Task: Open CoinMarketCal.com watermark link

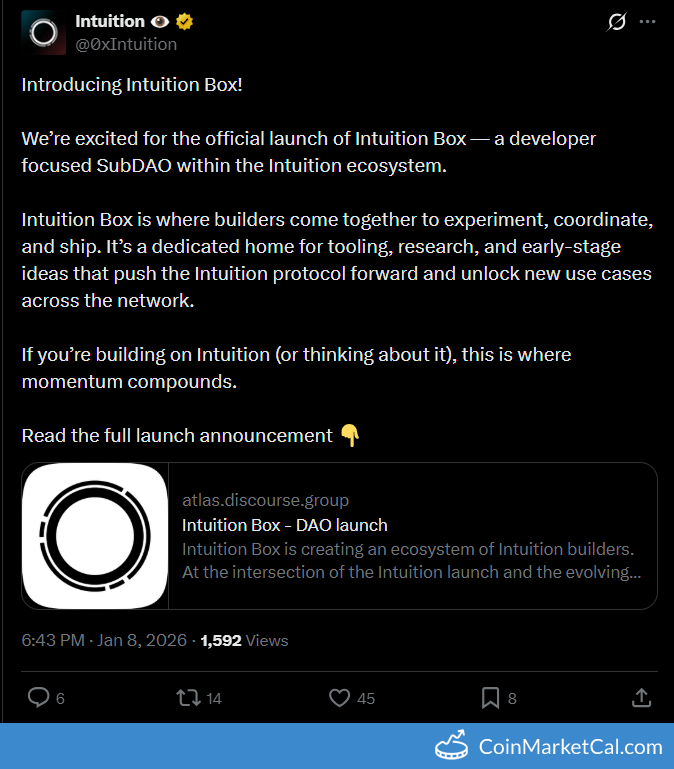Action: tap(570, 747)
